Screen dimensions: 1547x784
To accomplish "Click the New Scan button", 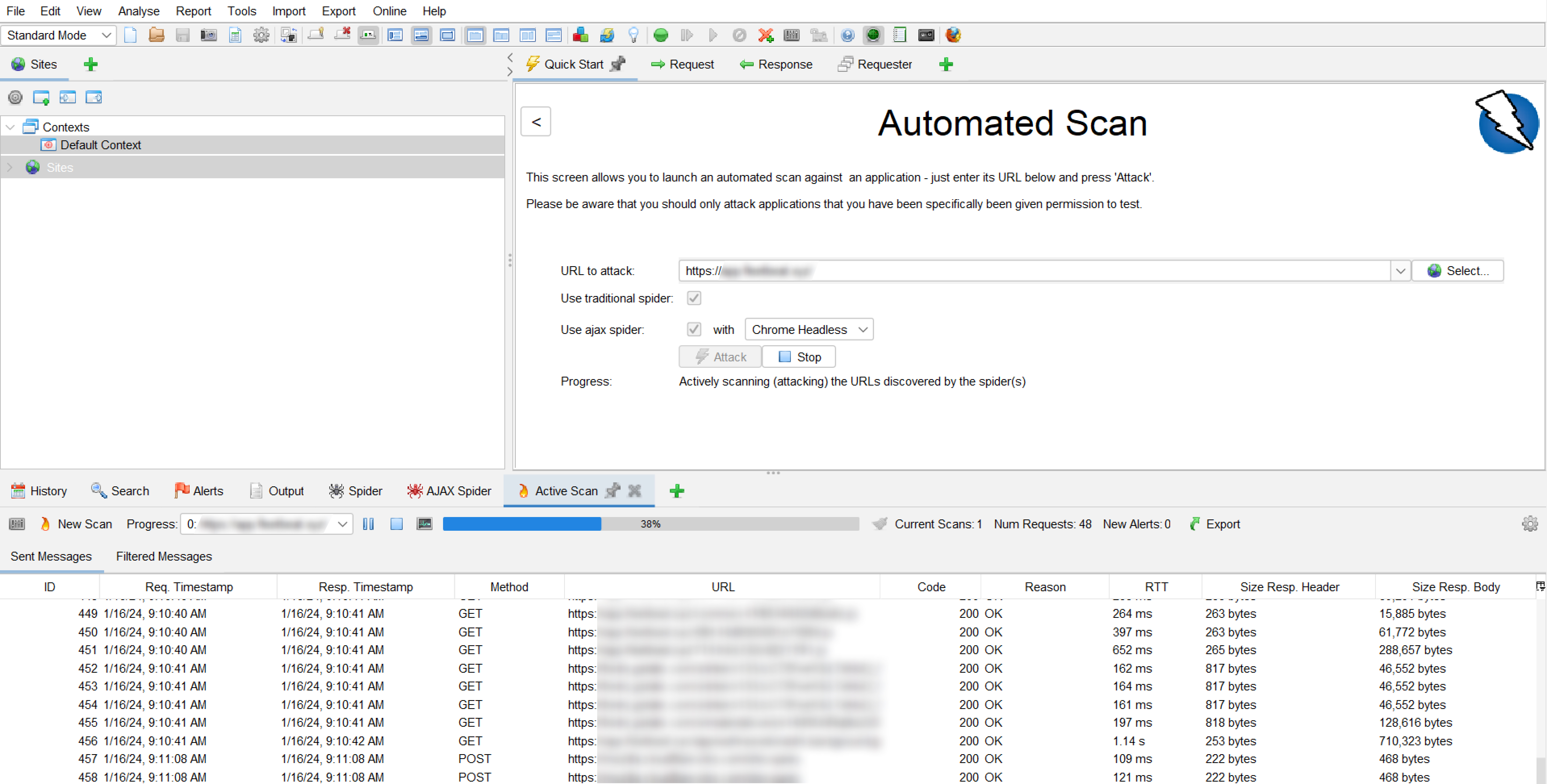I will pos(76,524).
